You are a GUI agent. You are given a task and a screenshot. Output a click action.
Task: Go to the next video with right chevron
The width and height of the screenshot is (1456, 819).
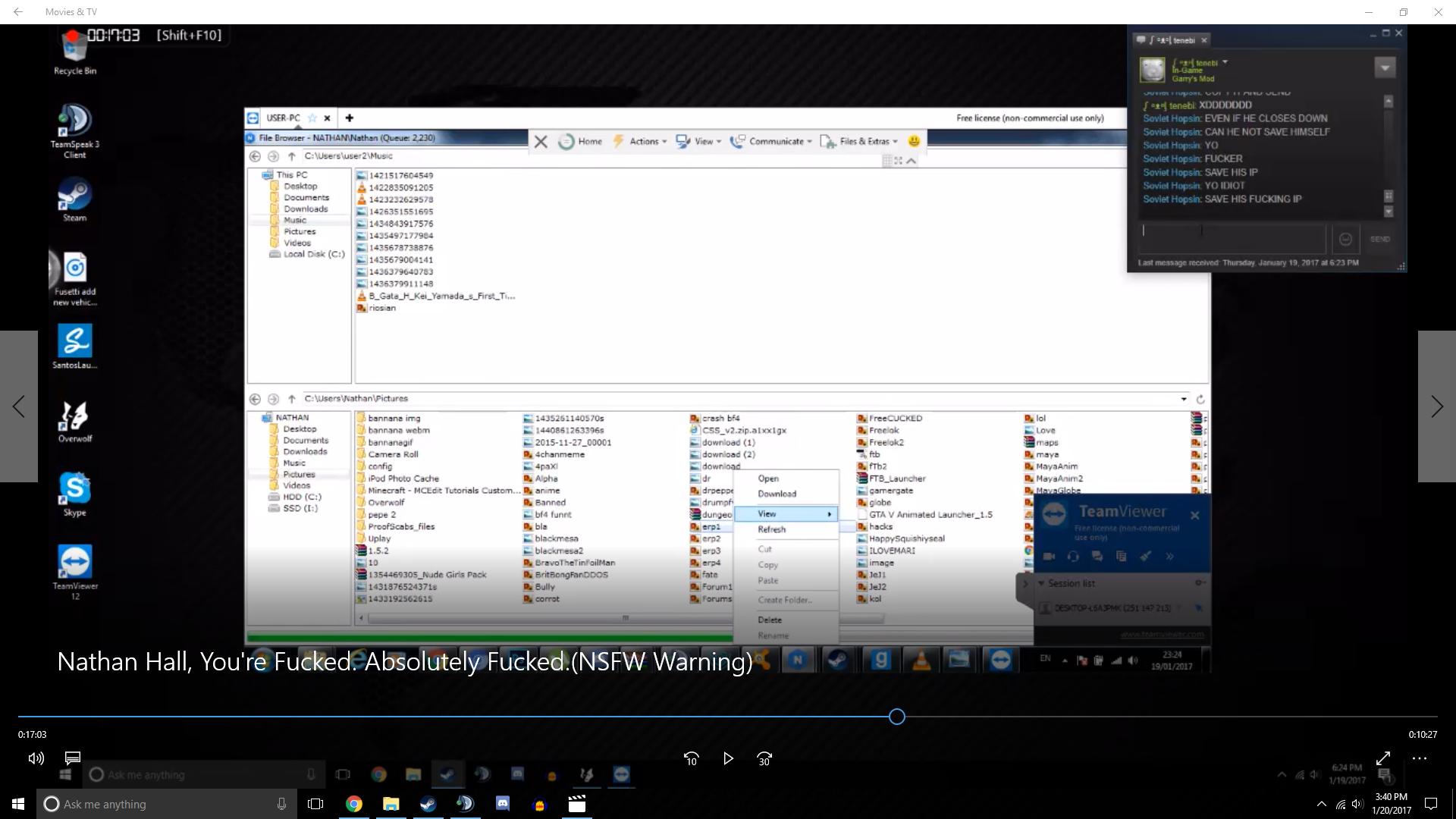[x=1437, y=406]
